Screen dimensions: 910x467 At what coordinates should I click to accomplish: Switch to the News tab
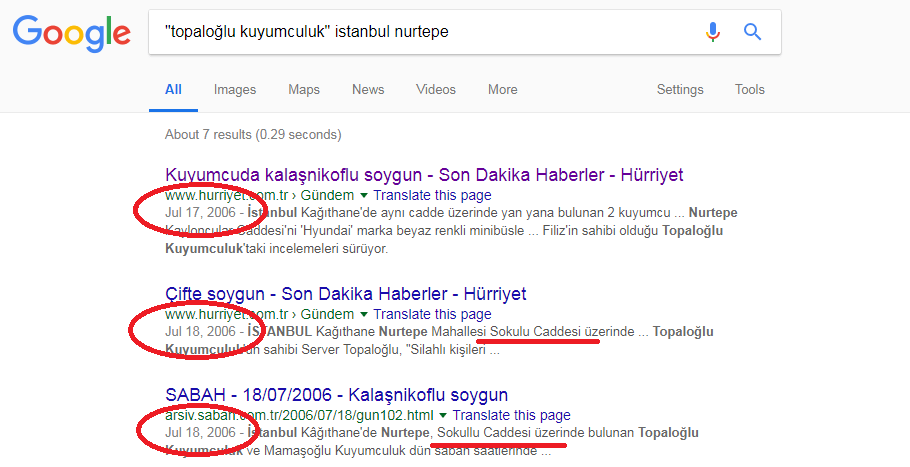(368, 89)
